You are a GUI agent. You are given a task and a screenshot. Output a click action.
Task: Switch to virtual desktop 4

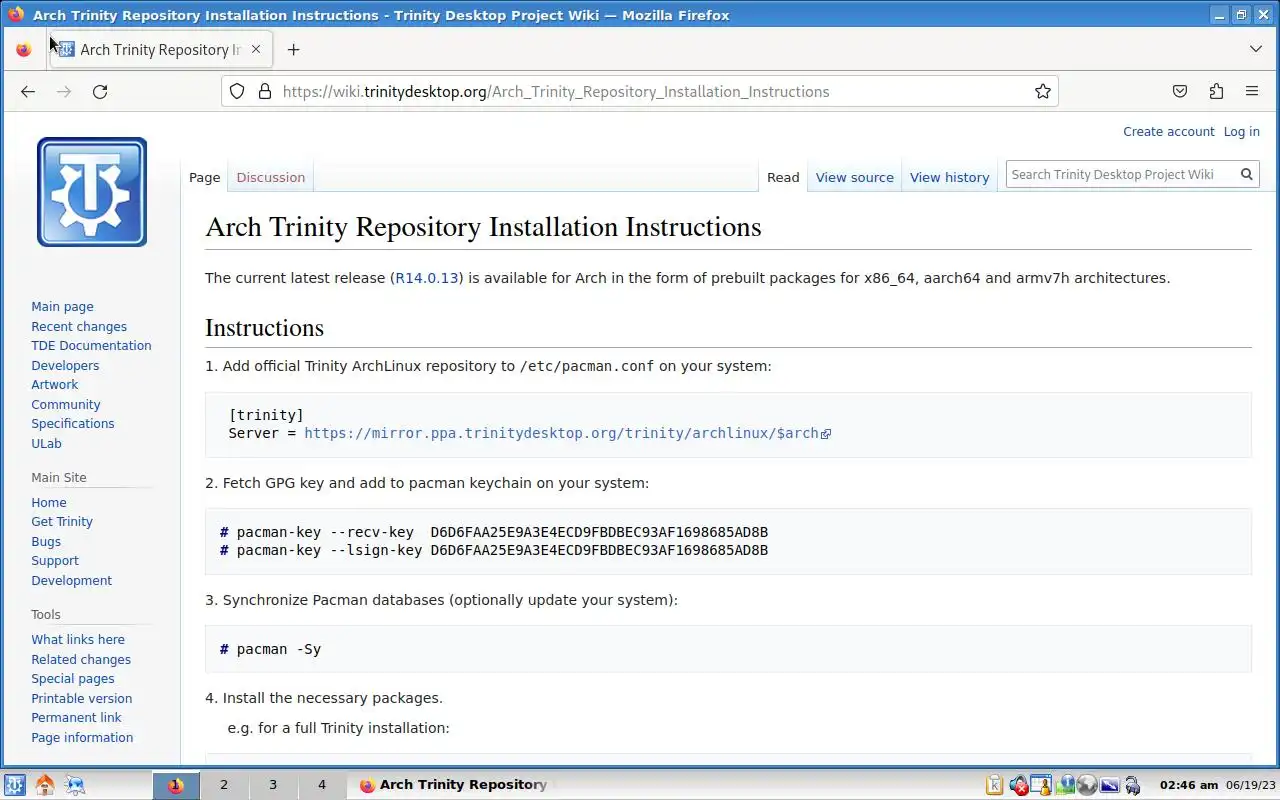pyautogui.click(x=322, y=785)
